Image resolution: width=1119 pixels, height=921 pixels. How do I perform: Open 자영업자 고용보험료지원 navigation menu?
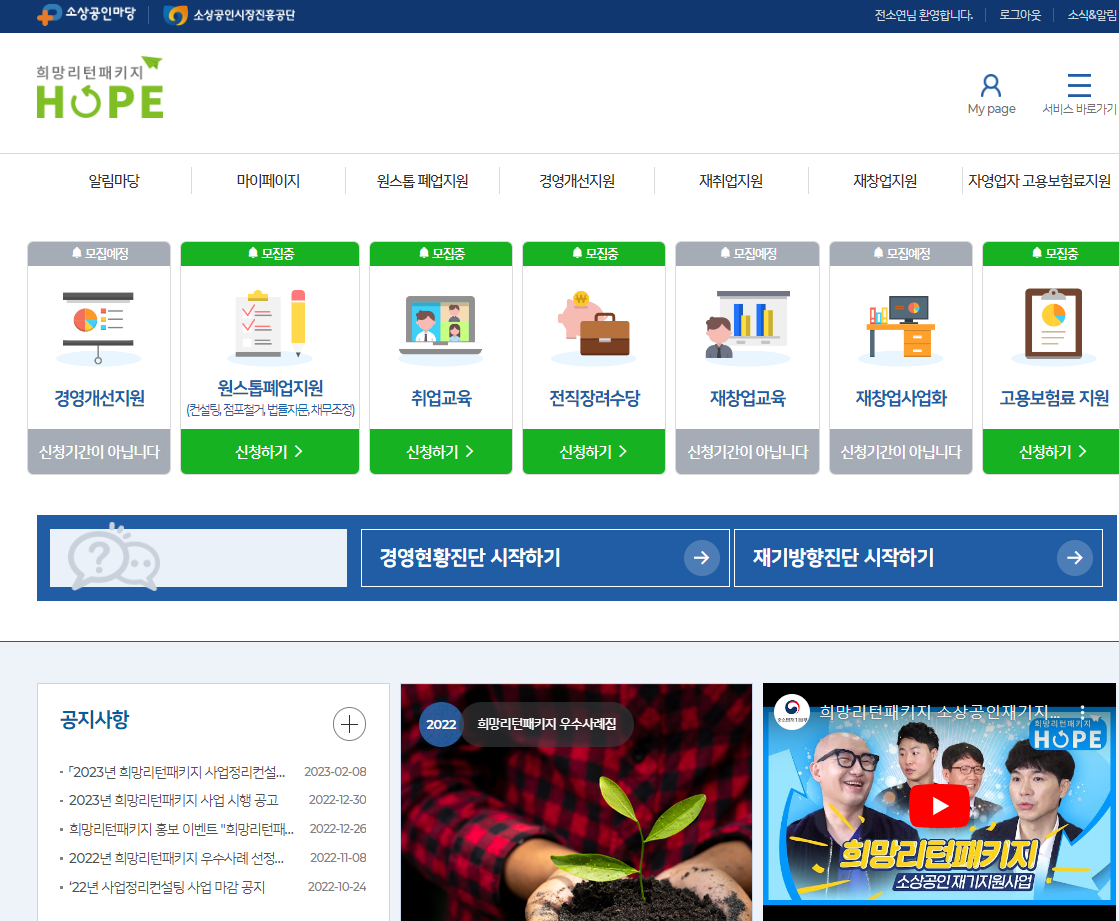[1039, 181]
